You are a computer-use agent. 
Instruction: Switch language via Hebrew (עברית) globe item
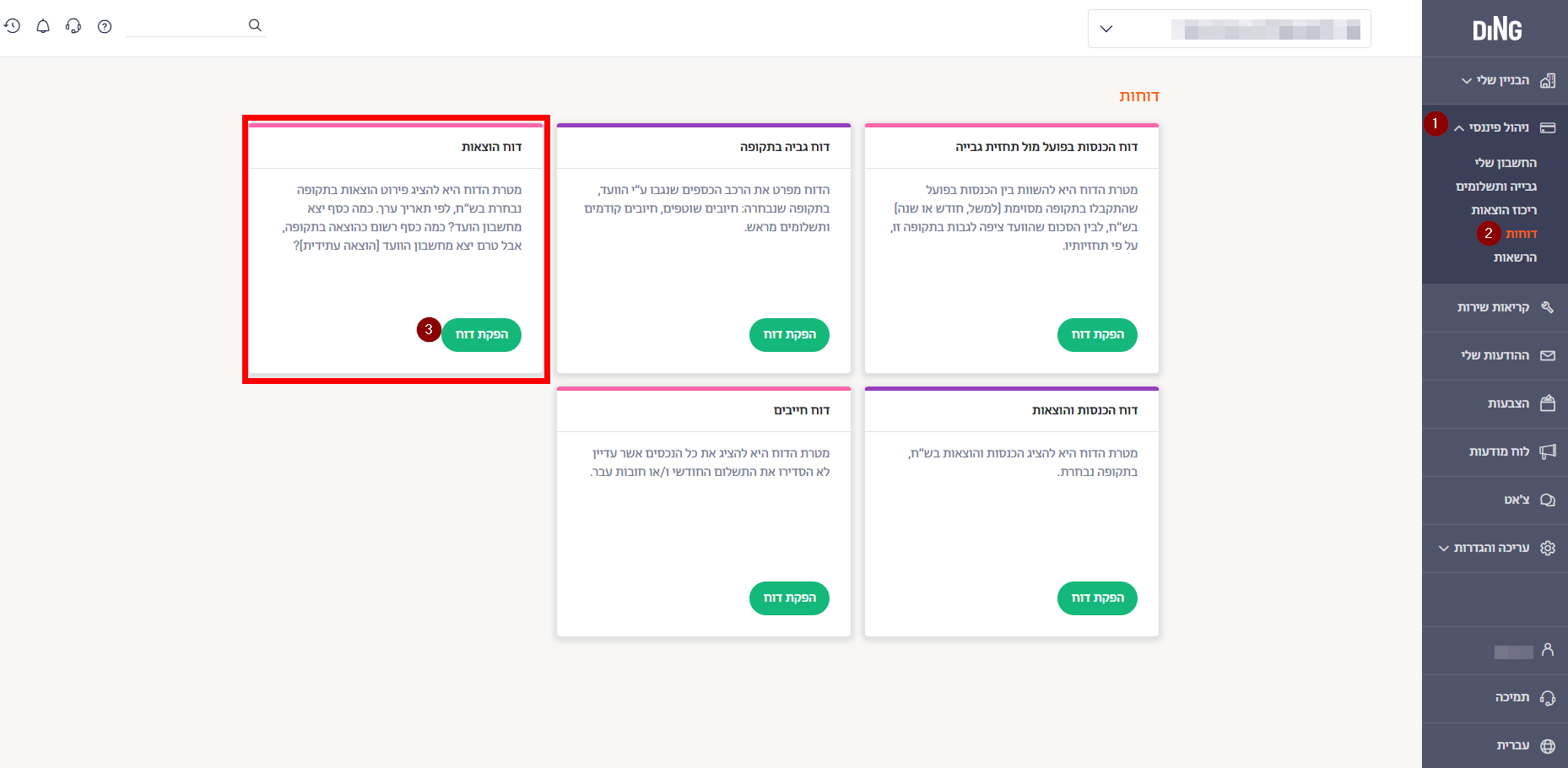click(x=1547, y=746)
